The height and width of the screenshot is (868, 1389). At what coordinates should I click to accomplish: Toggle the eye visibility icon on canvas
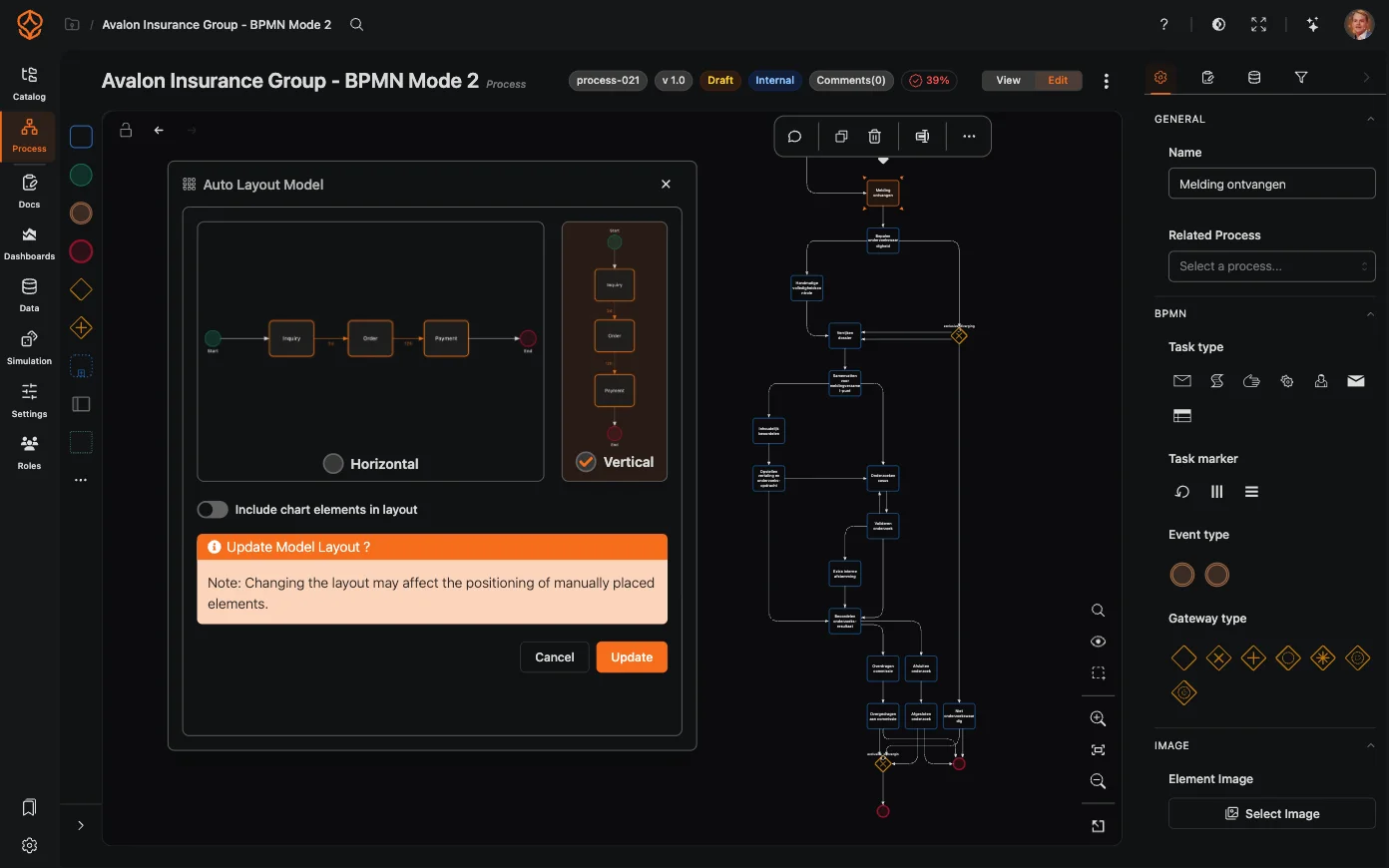[x=1098, y=642]
